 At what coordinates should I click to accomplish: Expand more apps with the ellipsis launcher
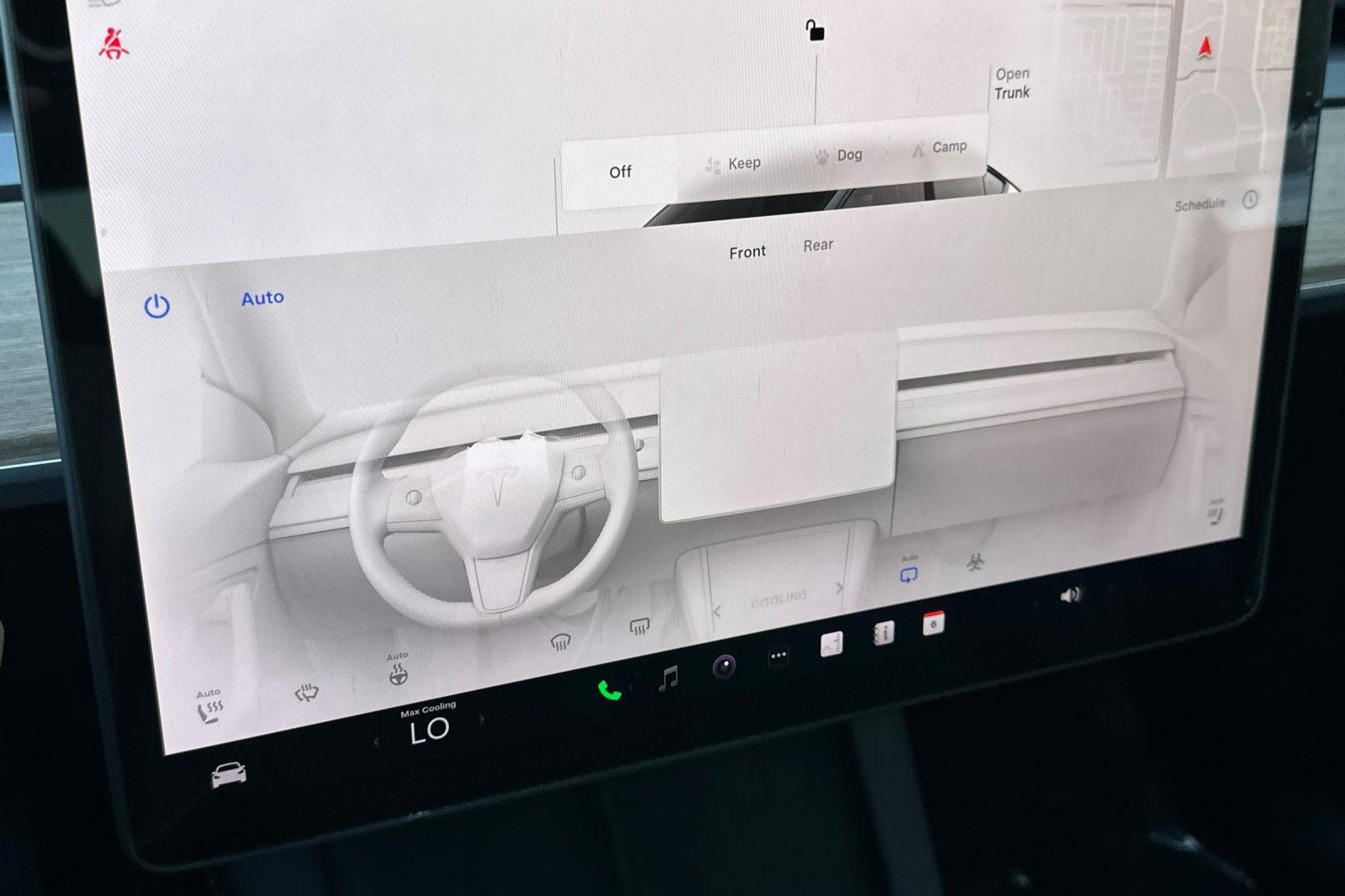pyautogui.click(x=778, y=656)
